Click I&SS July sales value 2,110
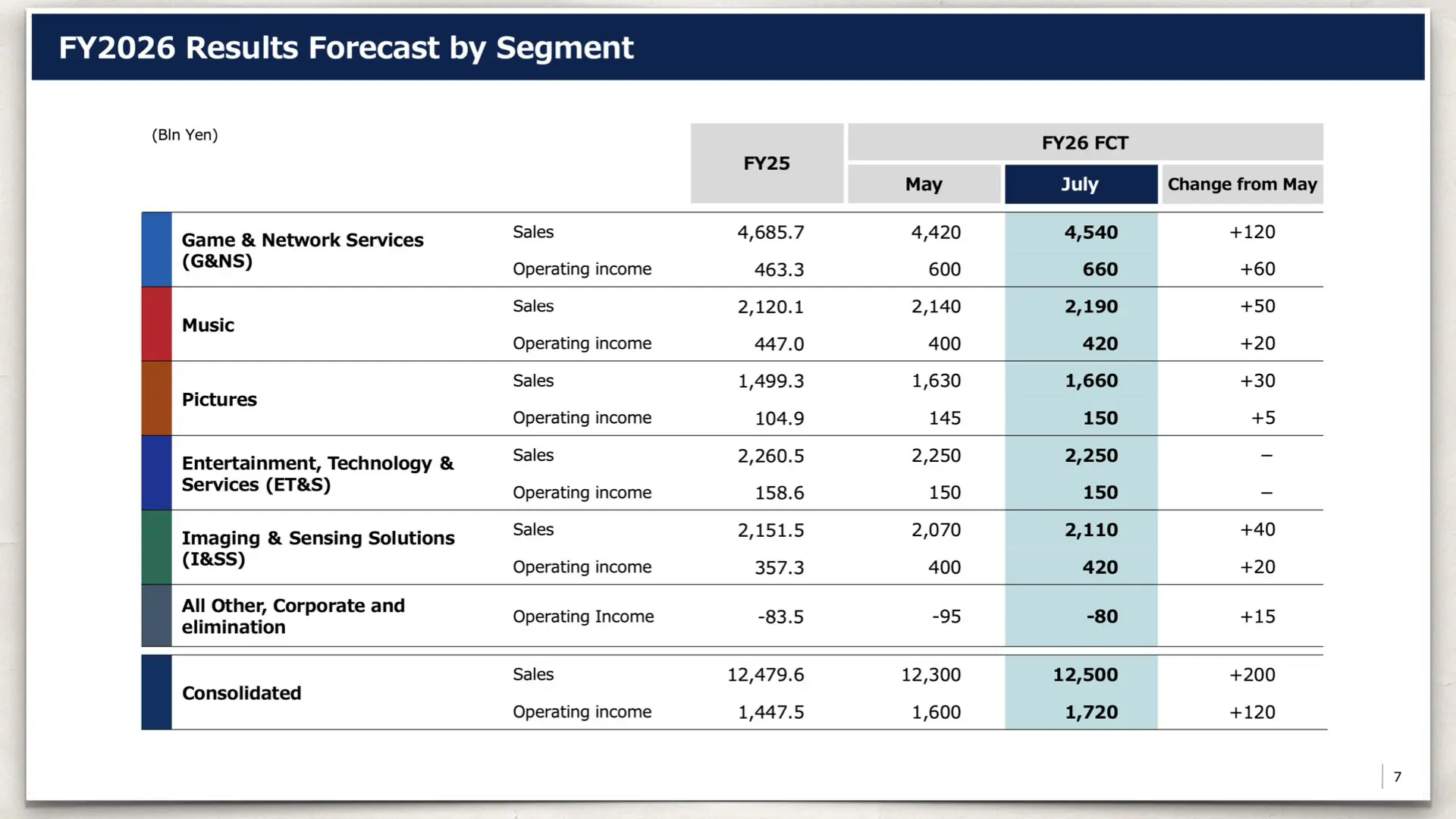Screen dimensions: 1456x819 point(1091,530)
